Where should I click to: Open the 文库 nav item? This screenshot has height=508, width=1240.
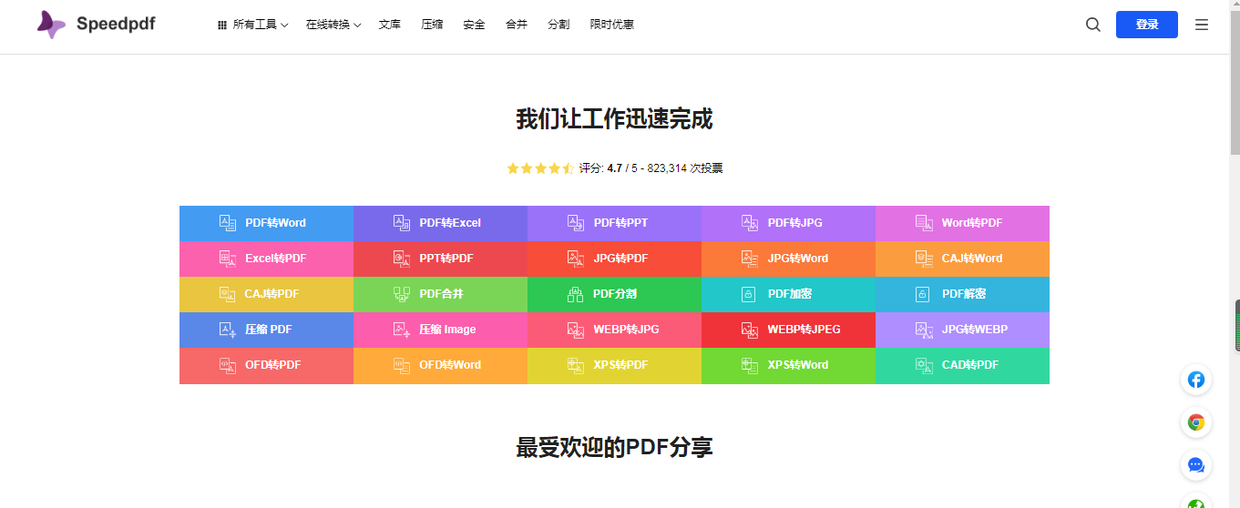tap(390, 24)
